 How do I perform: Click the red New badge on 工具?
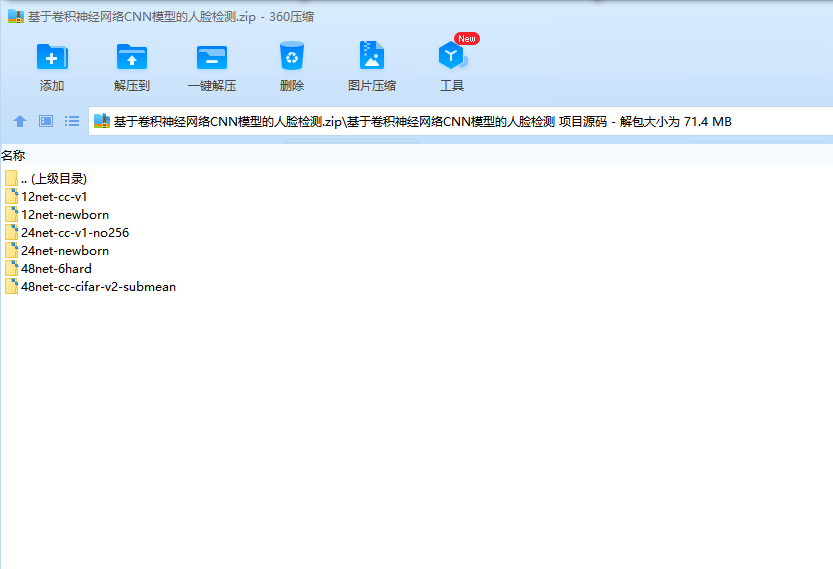pyautogui.click(x=467, y=38)
